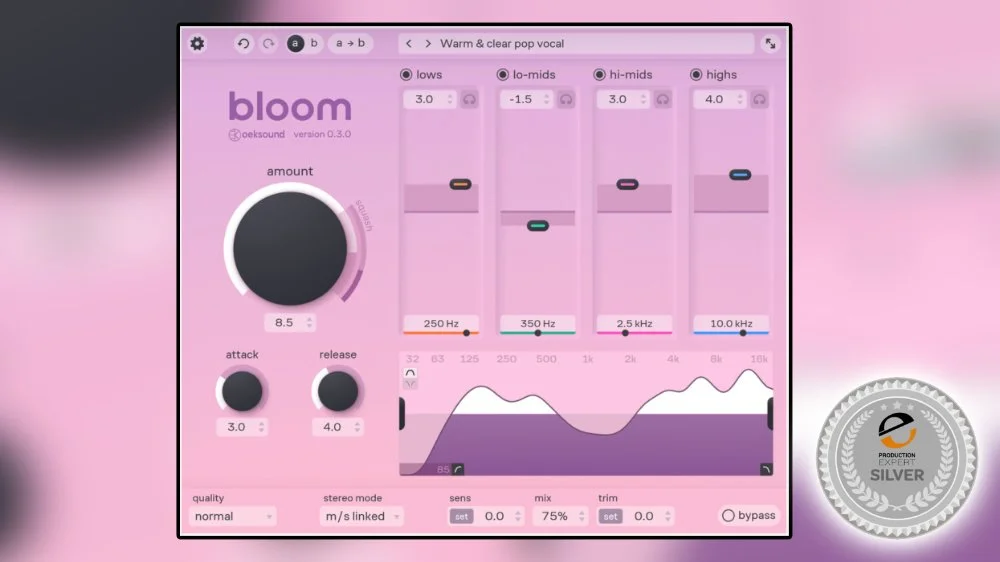The image size is (1000, 562).
Task: Select the upper curve display icon
Action: tap(410, 373)
